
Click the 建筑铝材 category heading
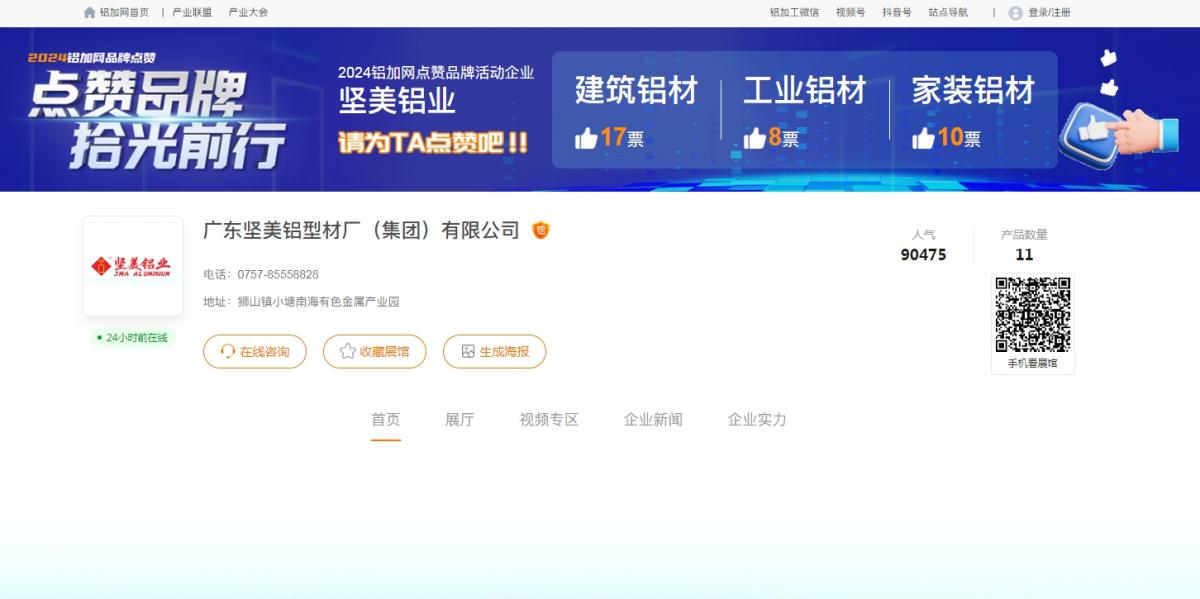point(636,91)
